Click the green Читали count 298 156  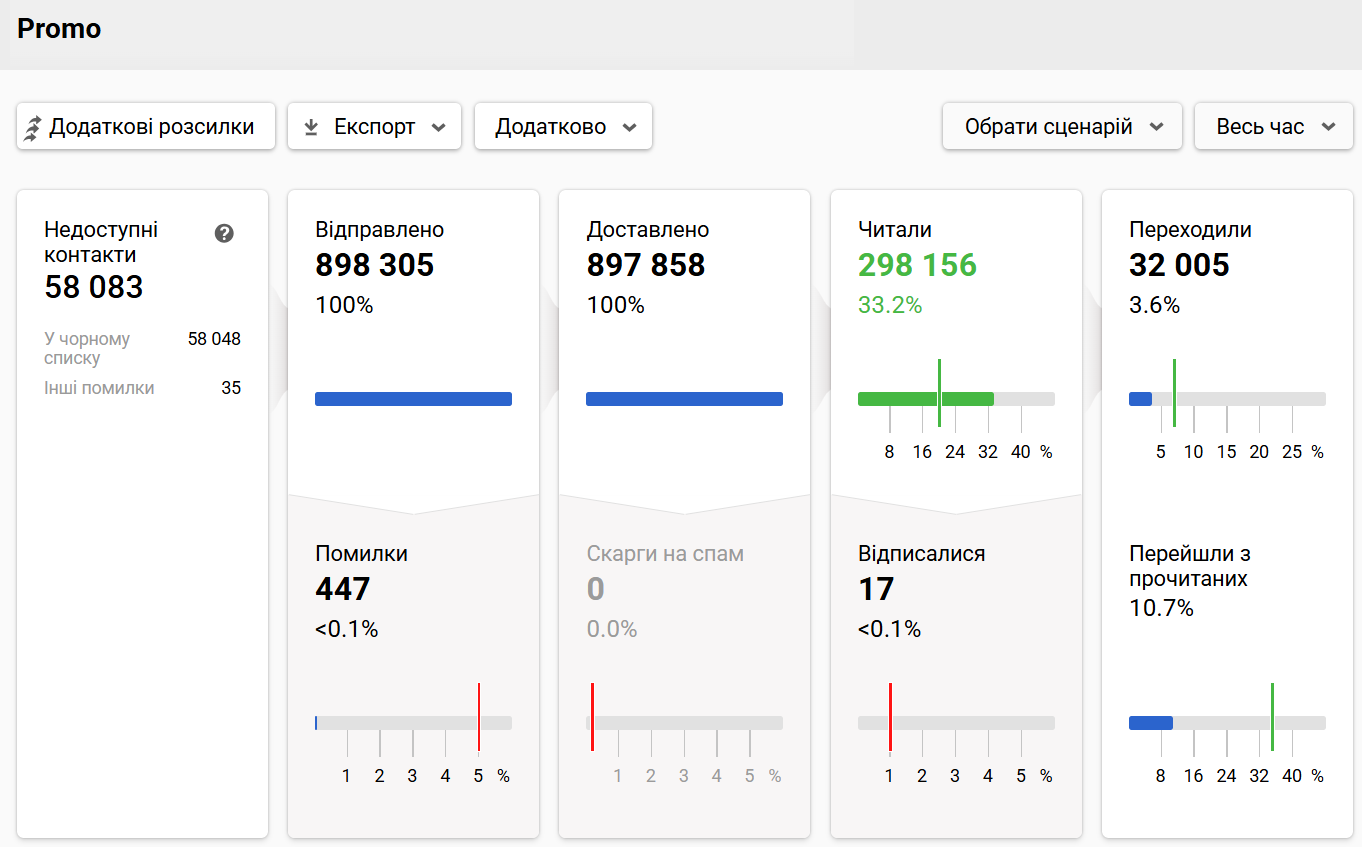917,265
